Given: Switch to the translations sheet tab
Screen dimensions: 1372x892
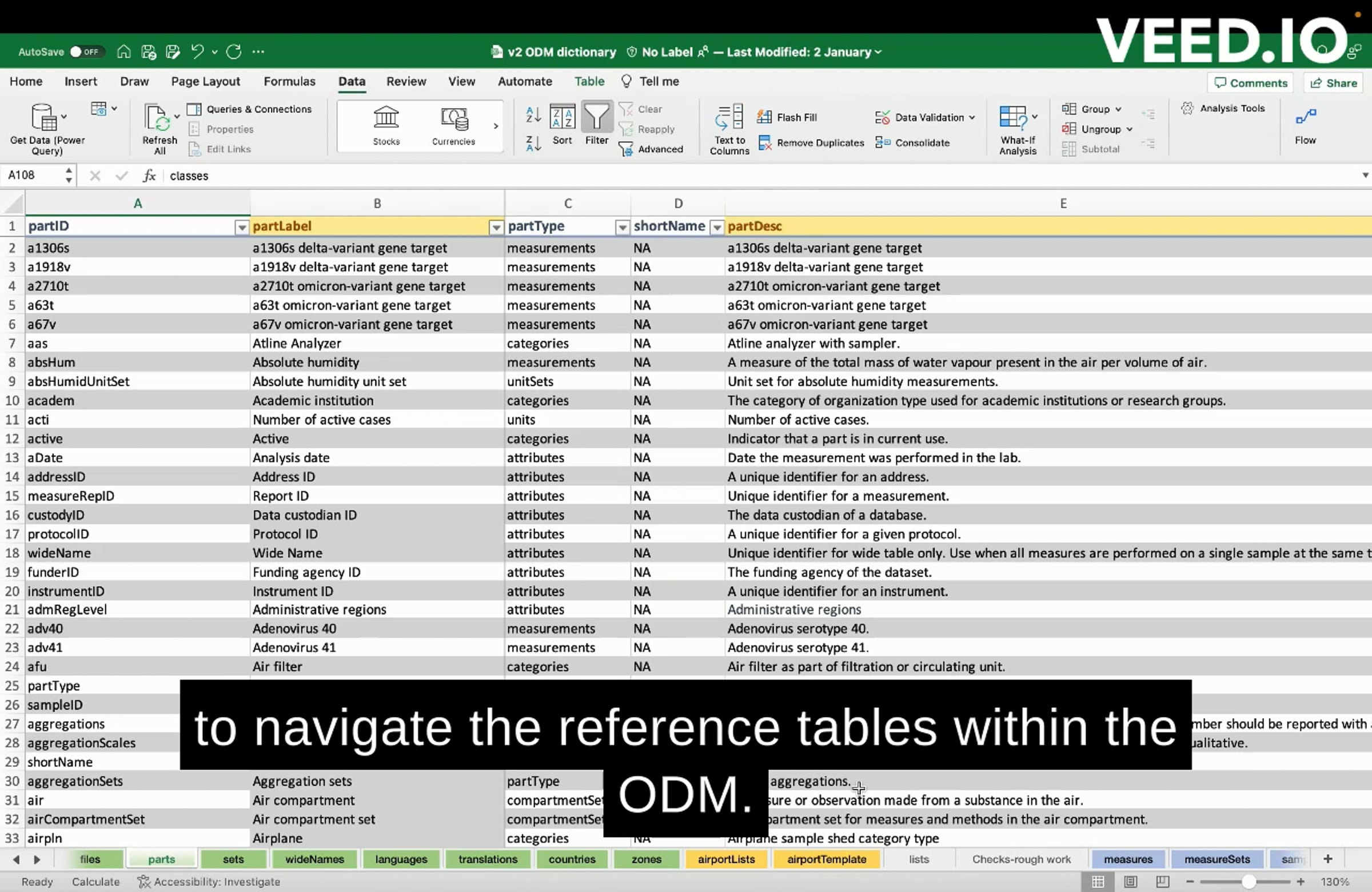Looking at the screenshot, I should [488, 859].
